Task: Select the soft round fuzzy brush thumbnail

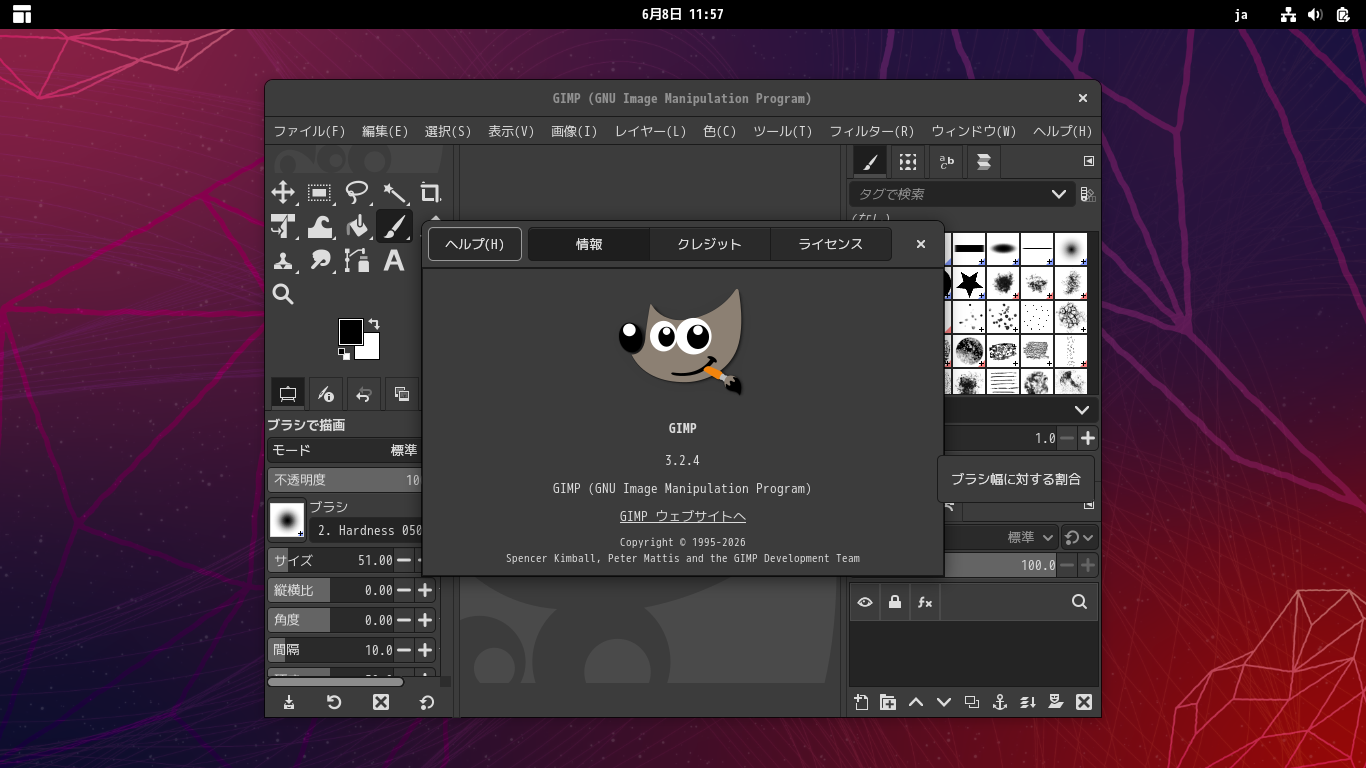Action: (1071, 249)
